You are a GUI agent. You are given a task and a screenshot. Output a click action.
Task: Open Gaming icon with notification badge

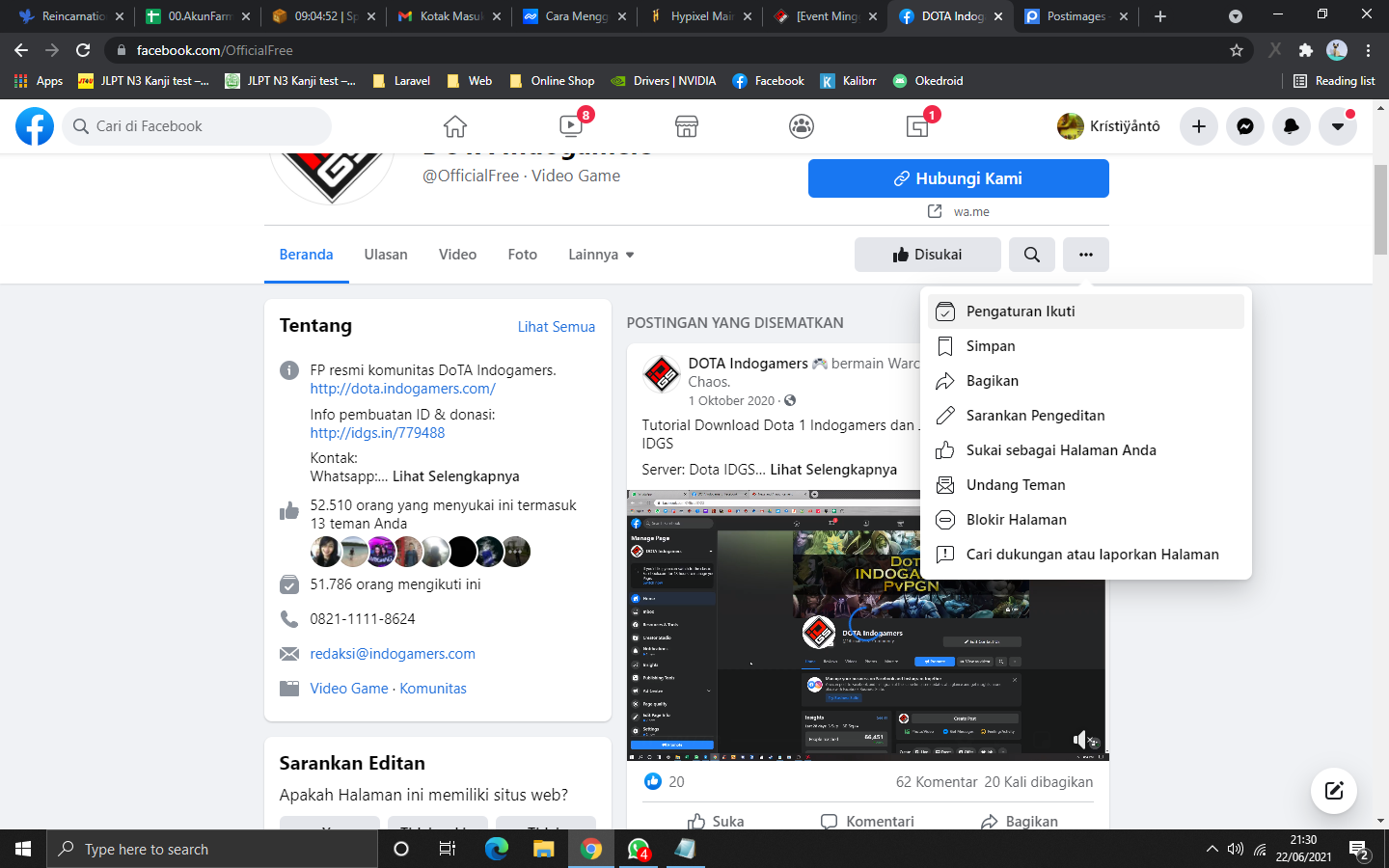[x=917, y=126]
